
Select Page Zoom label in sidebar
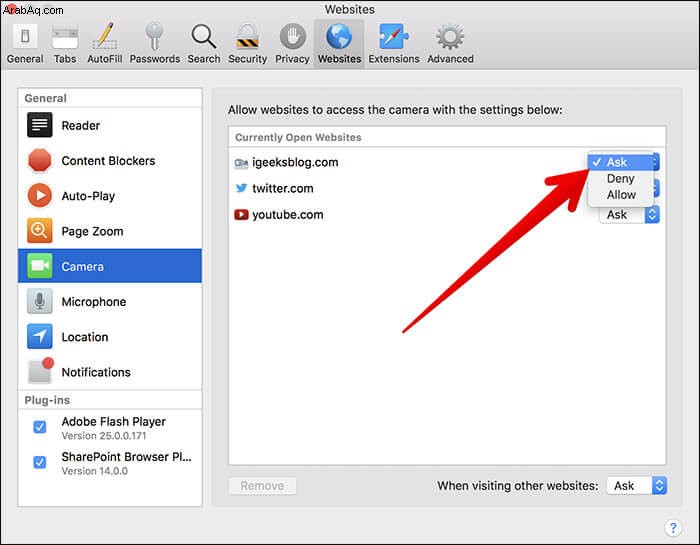(92, 231)
